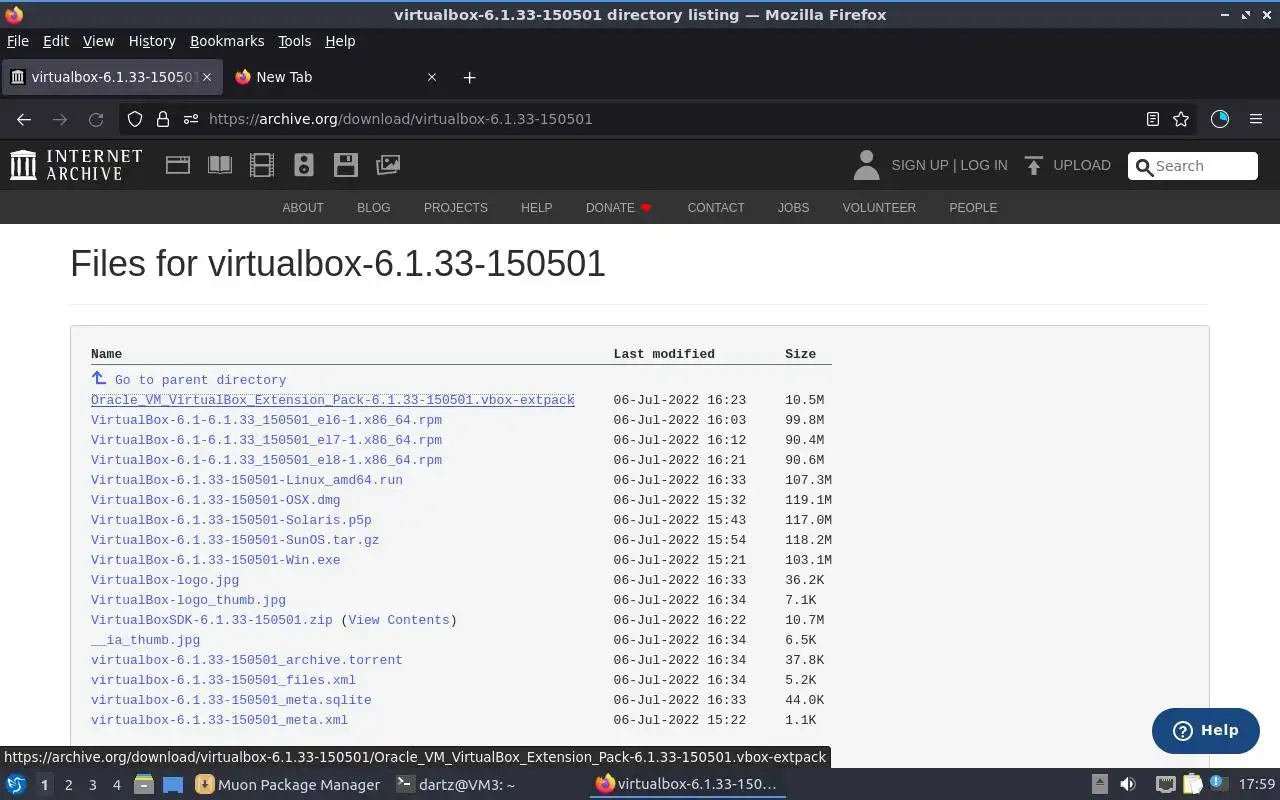The image size is (1280, 800).
Task: Download the Win.exe installer
Action: pos(216,560)
